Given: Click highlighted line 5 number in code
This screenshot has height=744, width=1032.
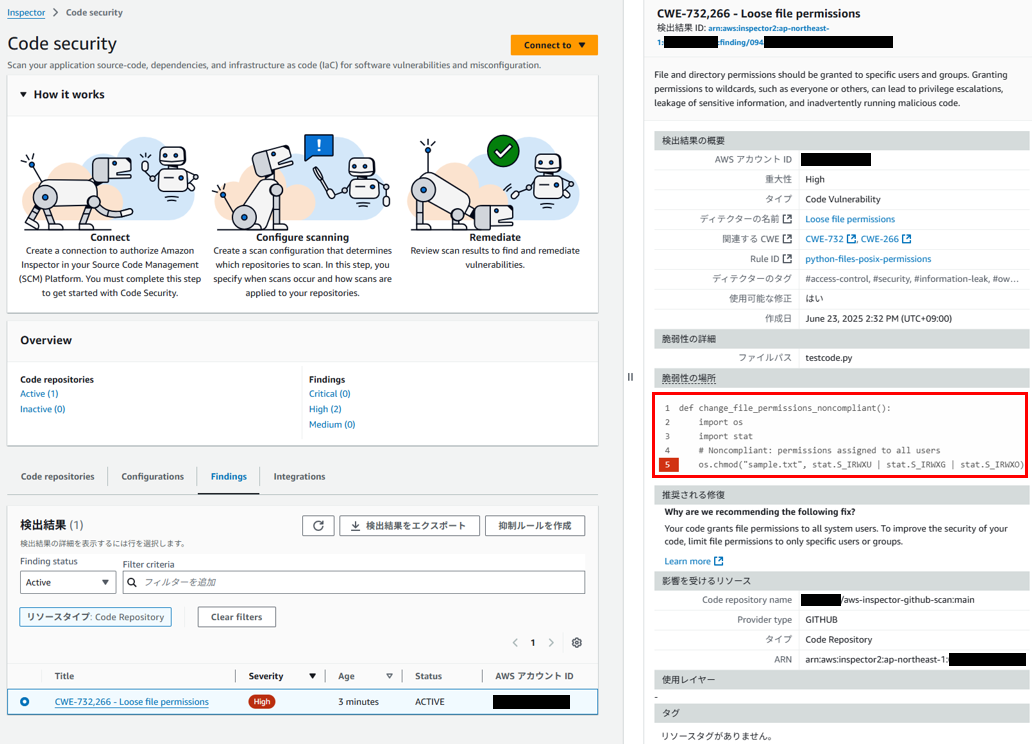Looking at the screenshot, I should (x=669, y=464).
